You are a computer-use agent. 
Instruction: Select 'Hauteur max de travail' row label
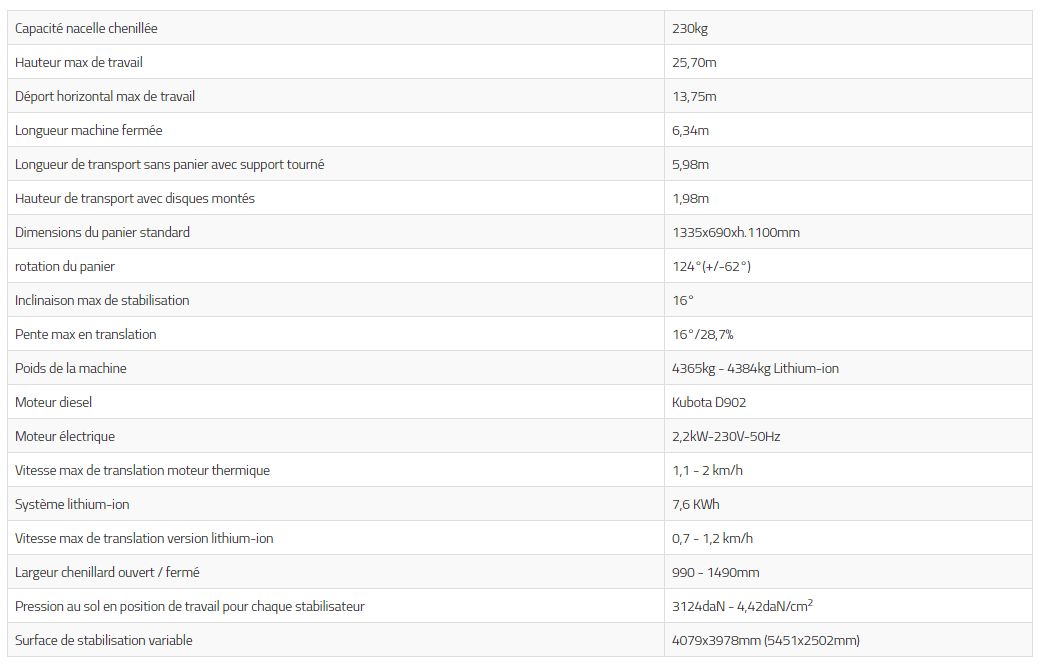(x=79, y=62)
